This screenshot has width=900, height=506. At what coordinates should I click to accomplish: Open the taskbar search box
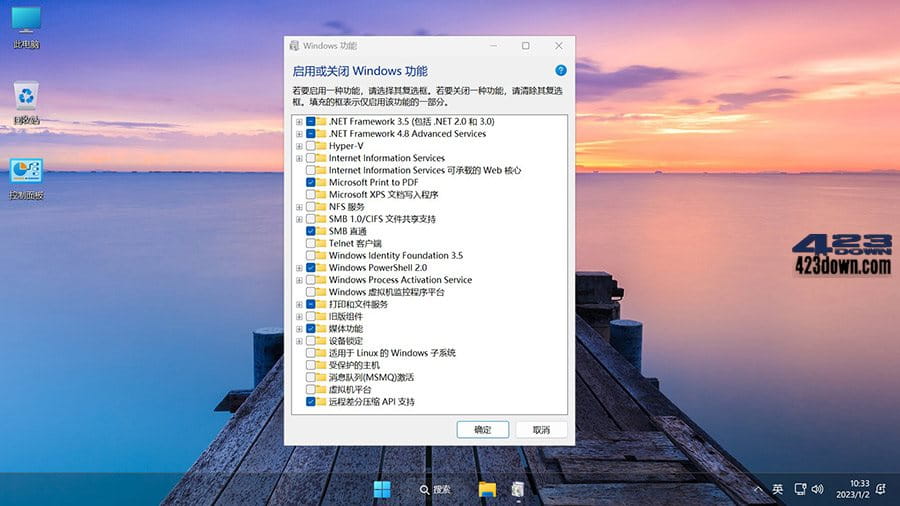(x=435, y=489)
